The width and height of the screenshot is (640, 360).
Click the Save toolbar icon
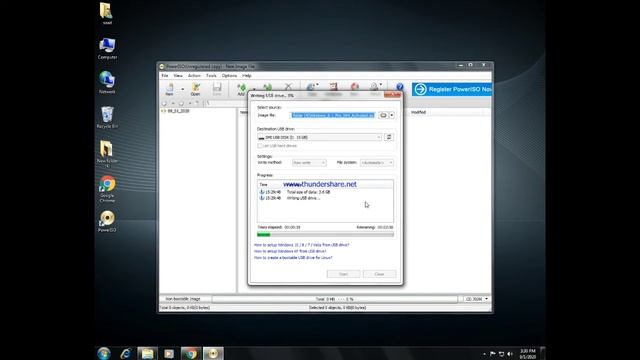(x=217, y=89)
